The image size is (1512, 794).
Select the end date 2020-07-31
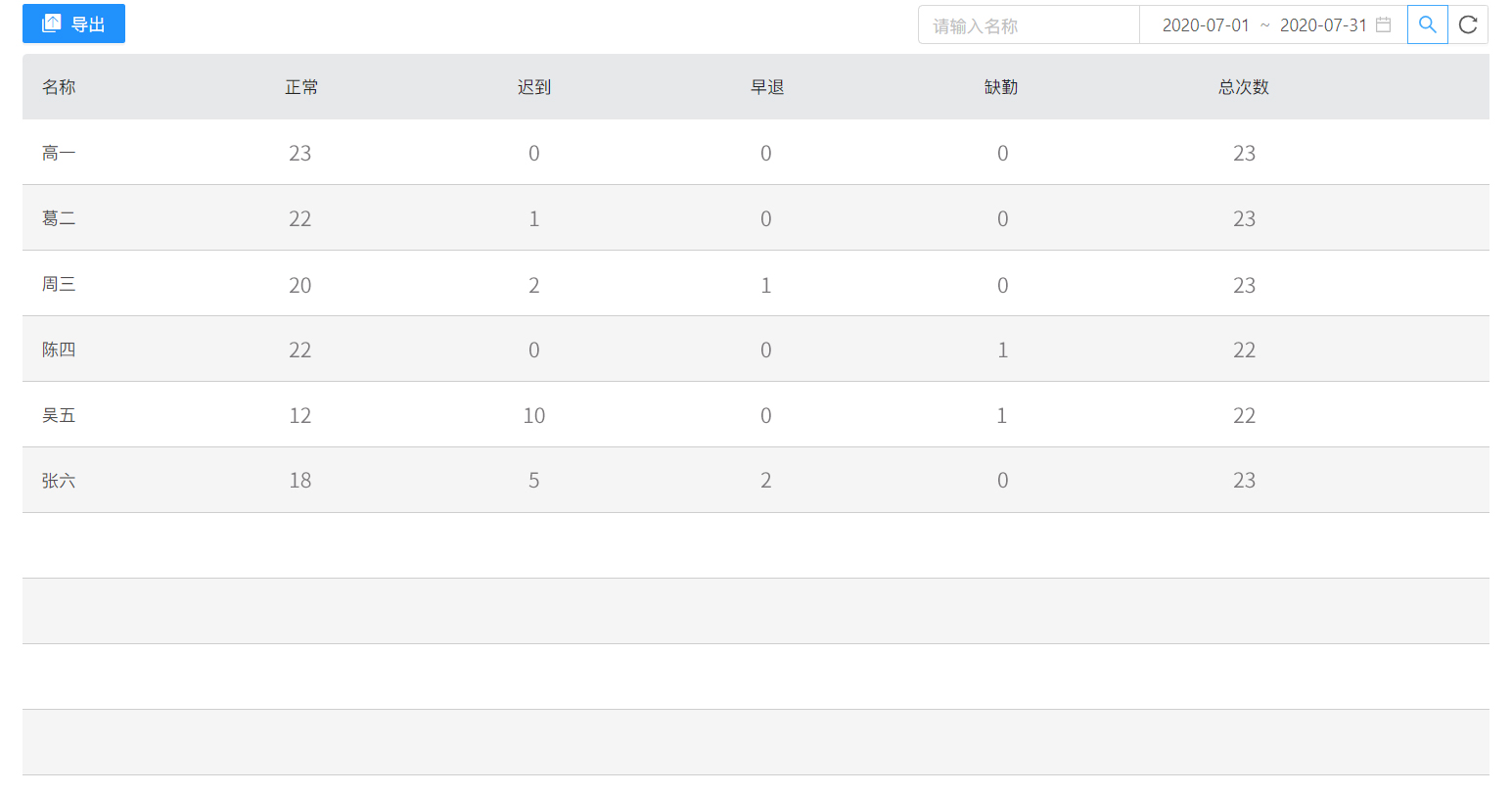[1322, 25]
